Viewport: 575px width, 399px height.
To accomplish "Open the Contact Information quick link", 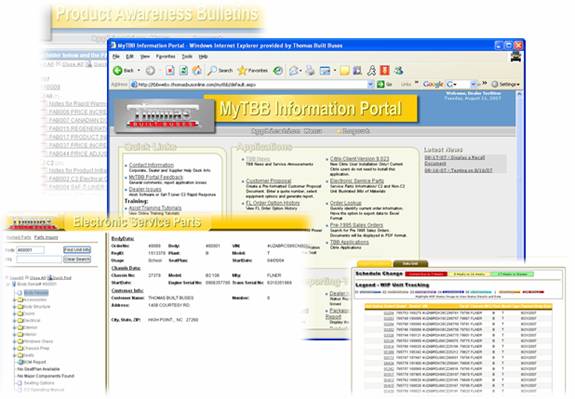I will click(x=151, y=165).
